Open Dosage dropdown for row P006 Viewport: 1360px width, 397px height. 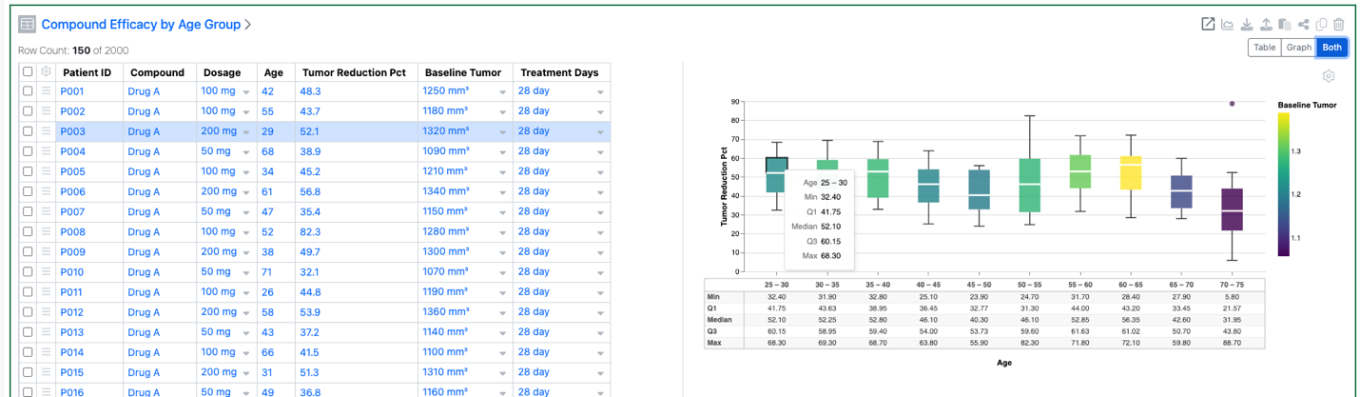(246, 193)
